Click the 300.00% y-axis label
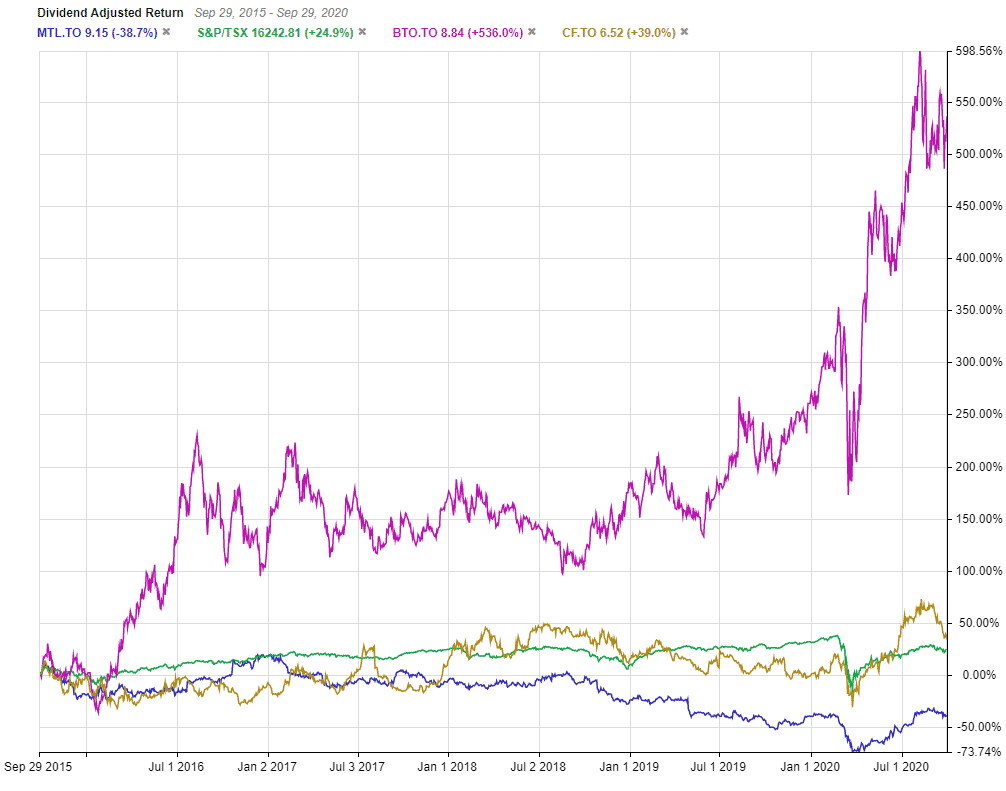This screenshot has height=791, width=1006. [x=976, y=362]
